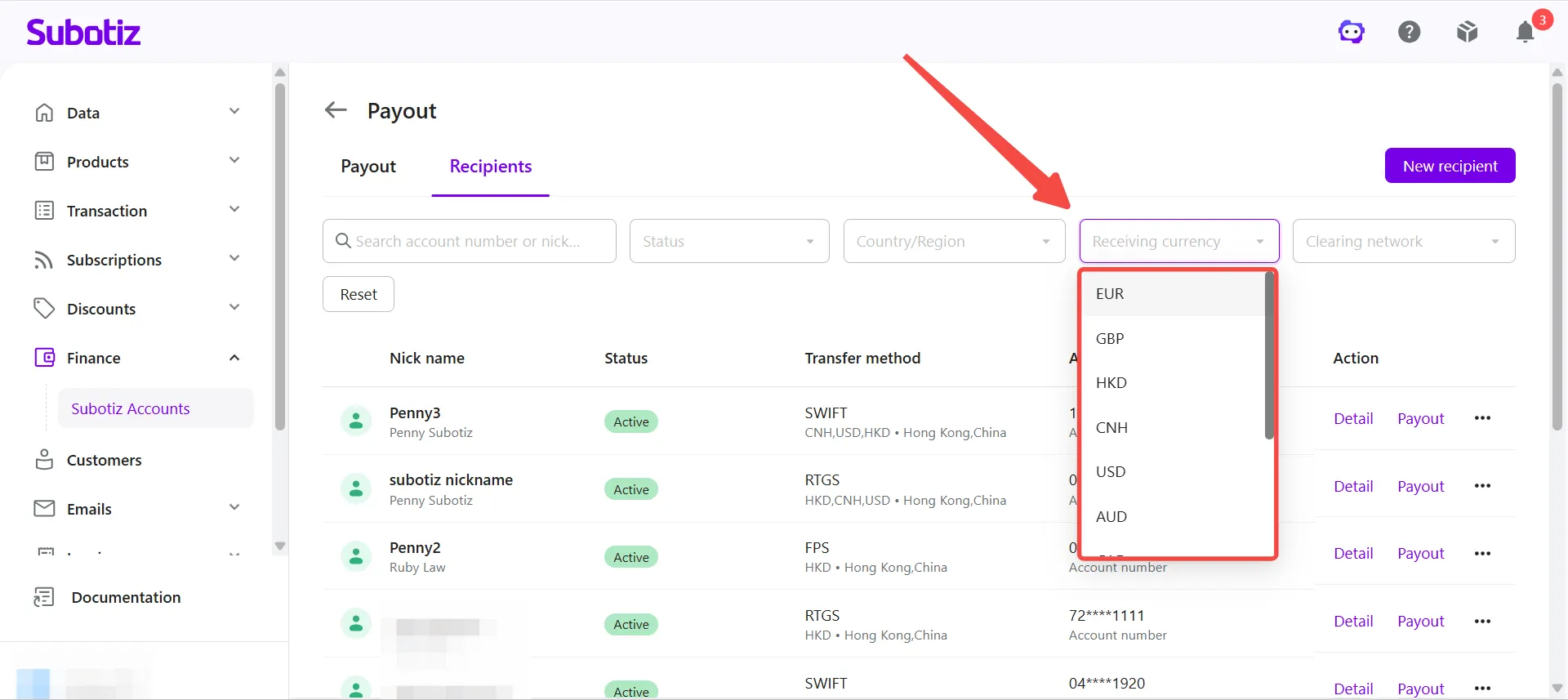
Task: Open more actions menu for Penny3 row
Action: [x=1483, y=418]
